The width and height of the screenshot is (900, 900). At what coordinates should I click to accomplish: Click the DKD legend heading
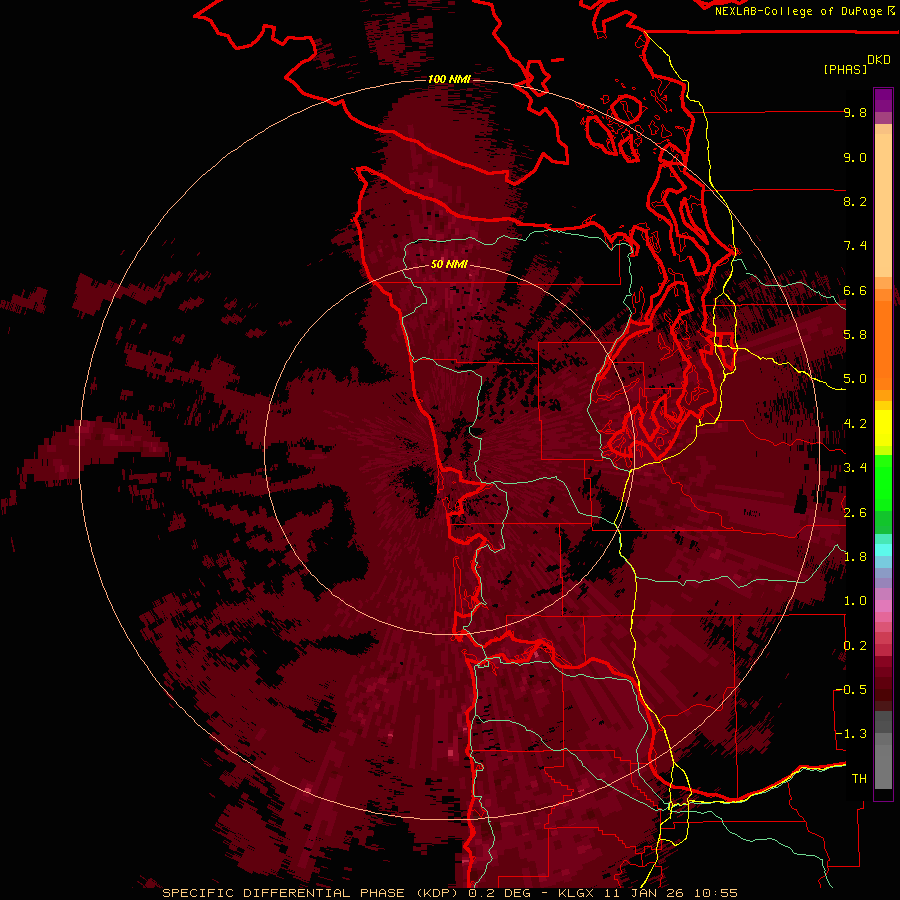tap(879, 60)
